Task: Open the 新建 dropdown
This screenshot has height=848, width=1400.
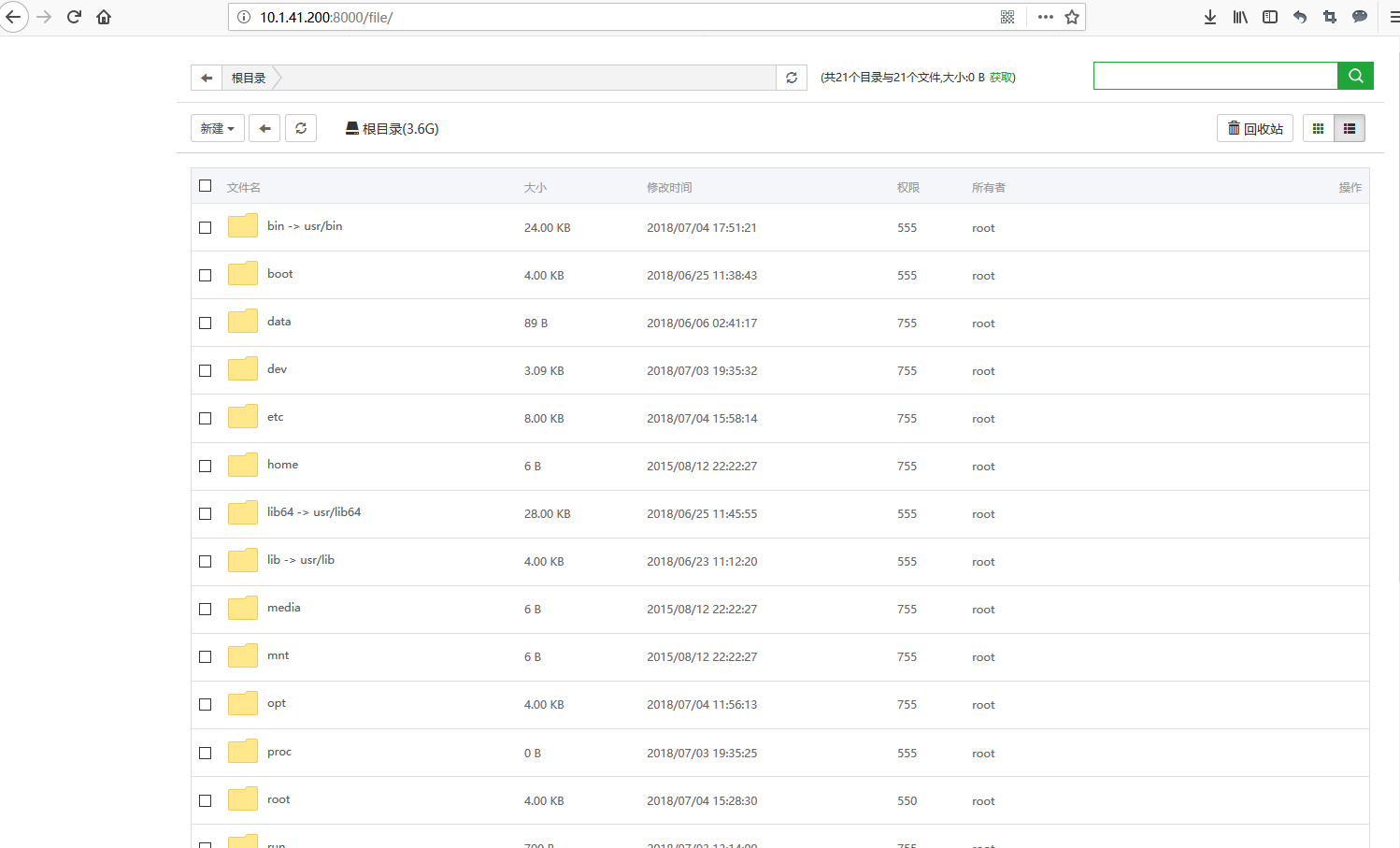Action: tap(218, 128)
